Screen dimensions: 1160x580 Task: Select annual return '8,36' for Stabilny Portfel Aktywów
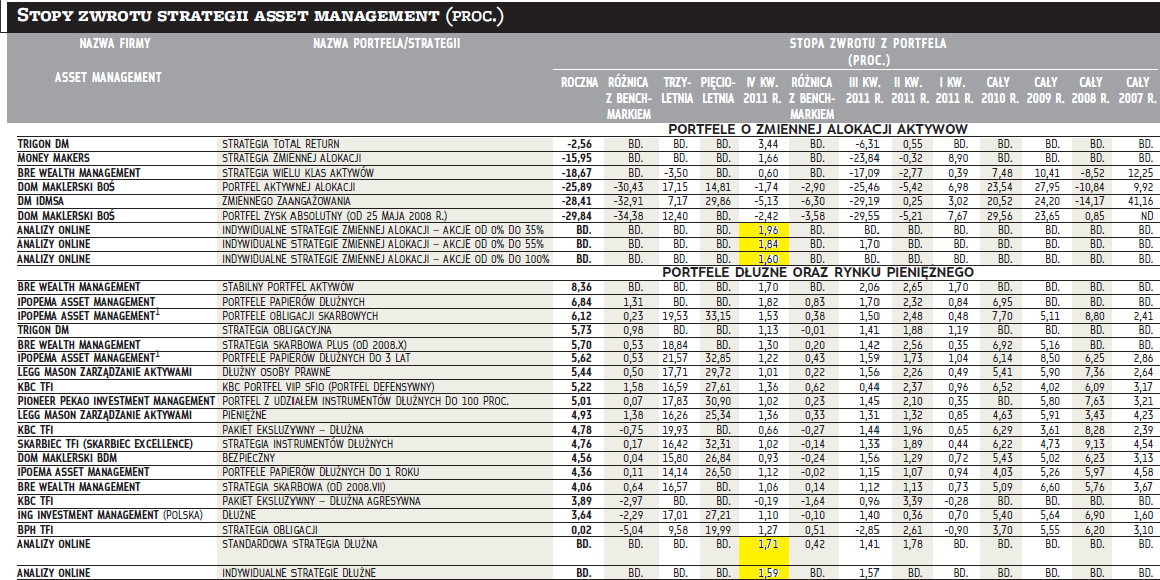click(582, 287)
